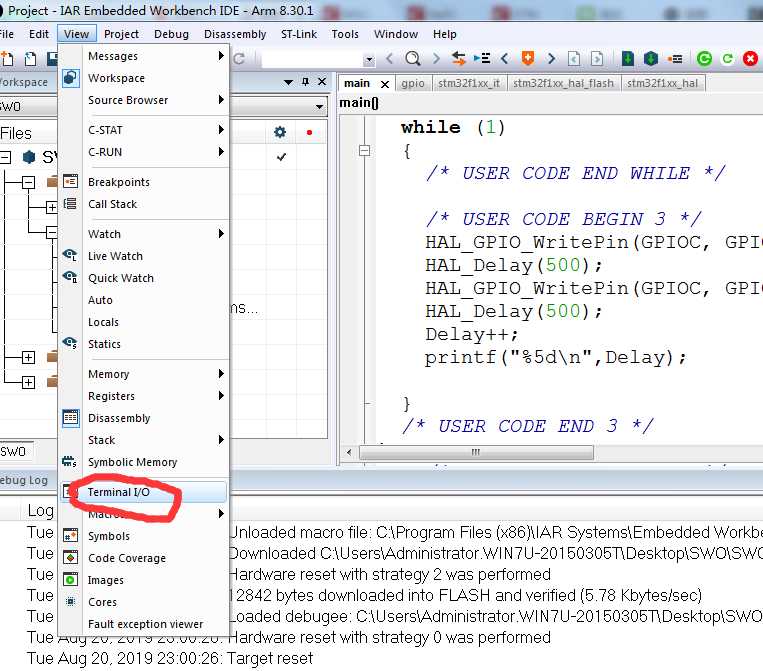Choose Images in View menu
Screen dimensions: 763x671
(x=144, y=580)
